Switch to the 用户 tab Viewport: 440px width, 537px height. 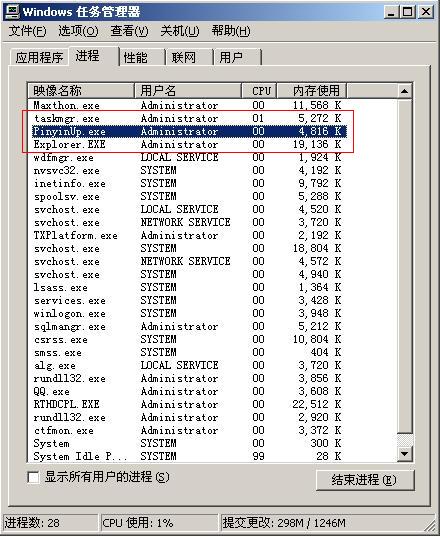[238, 57]
